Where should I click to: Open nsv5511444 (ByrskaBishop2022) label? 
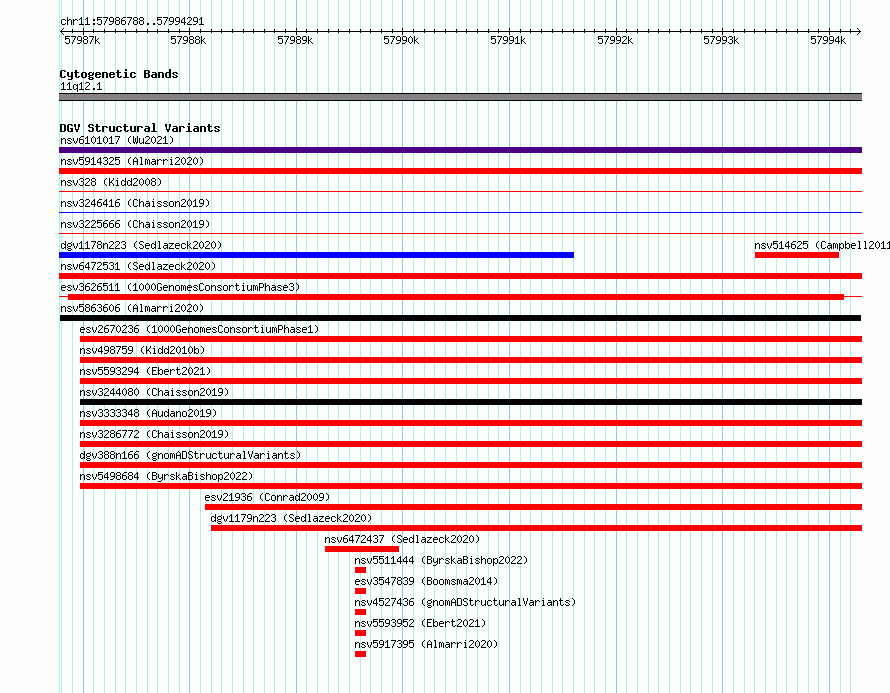(x=441, y=560)
